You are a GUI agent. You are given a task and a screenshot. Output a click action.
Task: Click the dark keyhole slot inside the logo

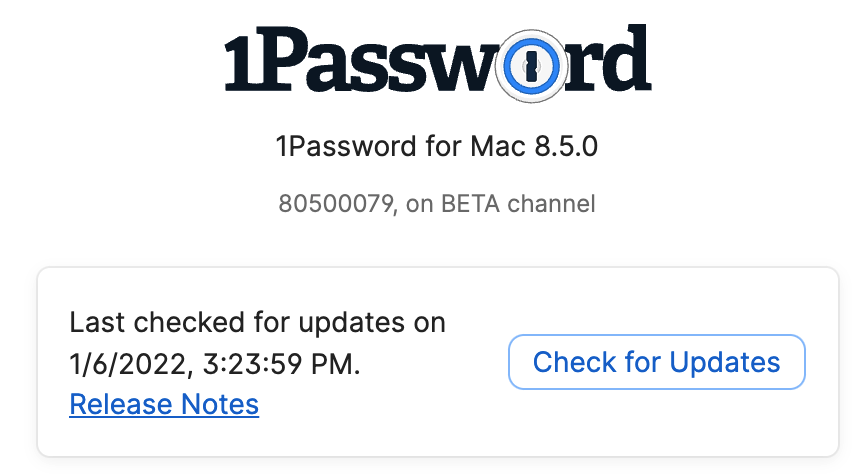click(529, 66)
